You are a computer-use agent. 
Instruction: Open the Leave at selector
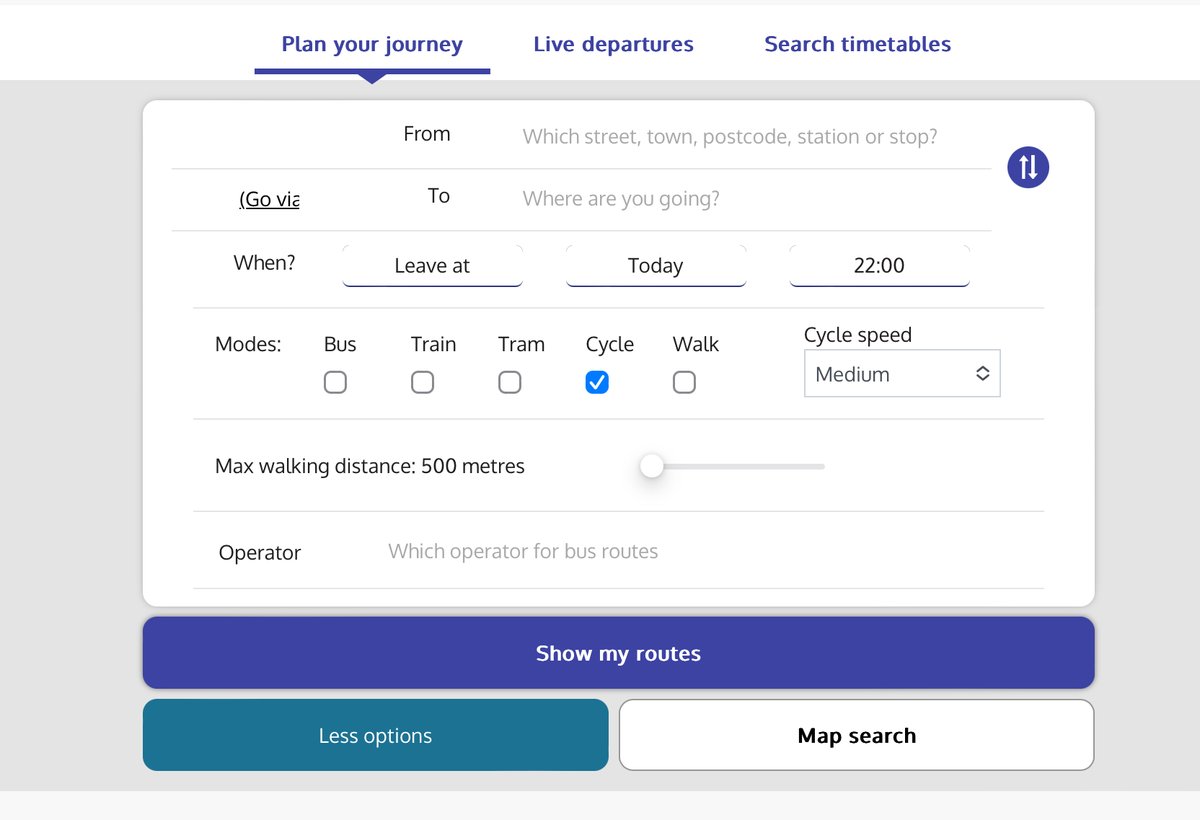click(432, 266)
